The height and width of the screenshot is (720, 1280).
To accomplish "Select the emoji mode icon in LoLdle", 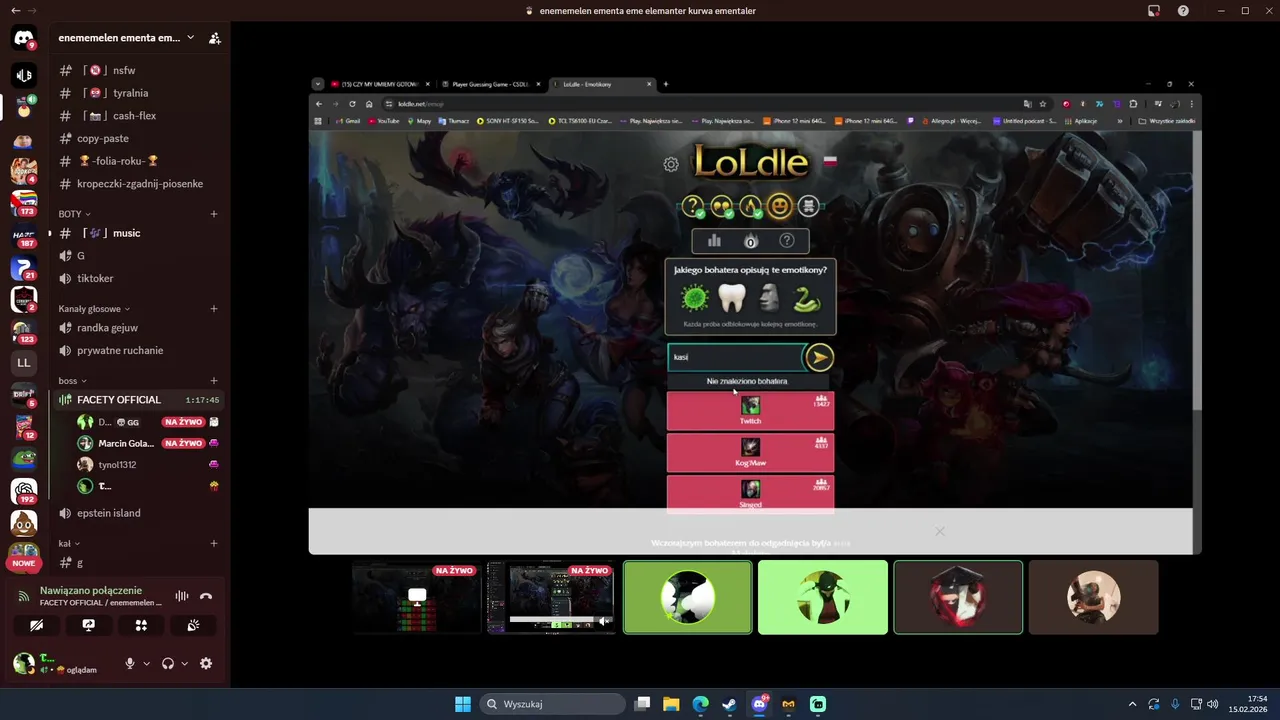I will click(779, 206).
